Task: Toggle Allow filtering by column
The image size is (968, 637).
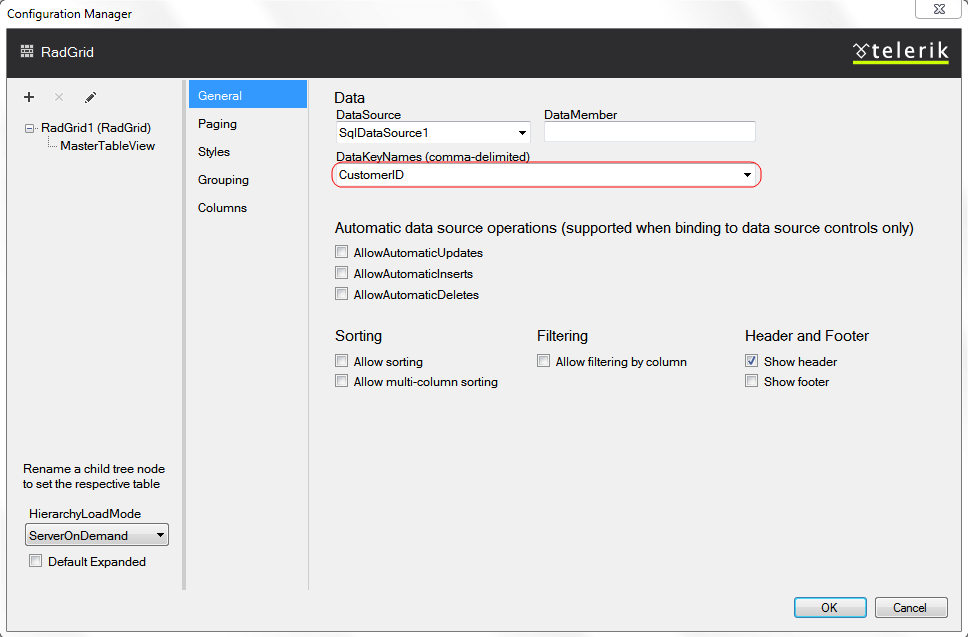Action: point(544,362)
